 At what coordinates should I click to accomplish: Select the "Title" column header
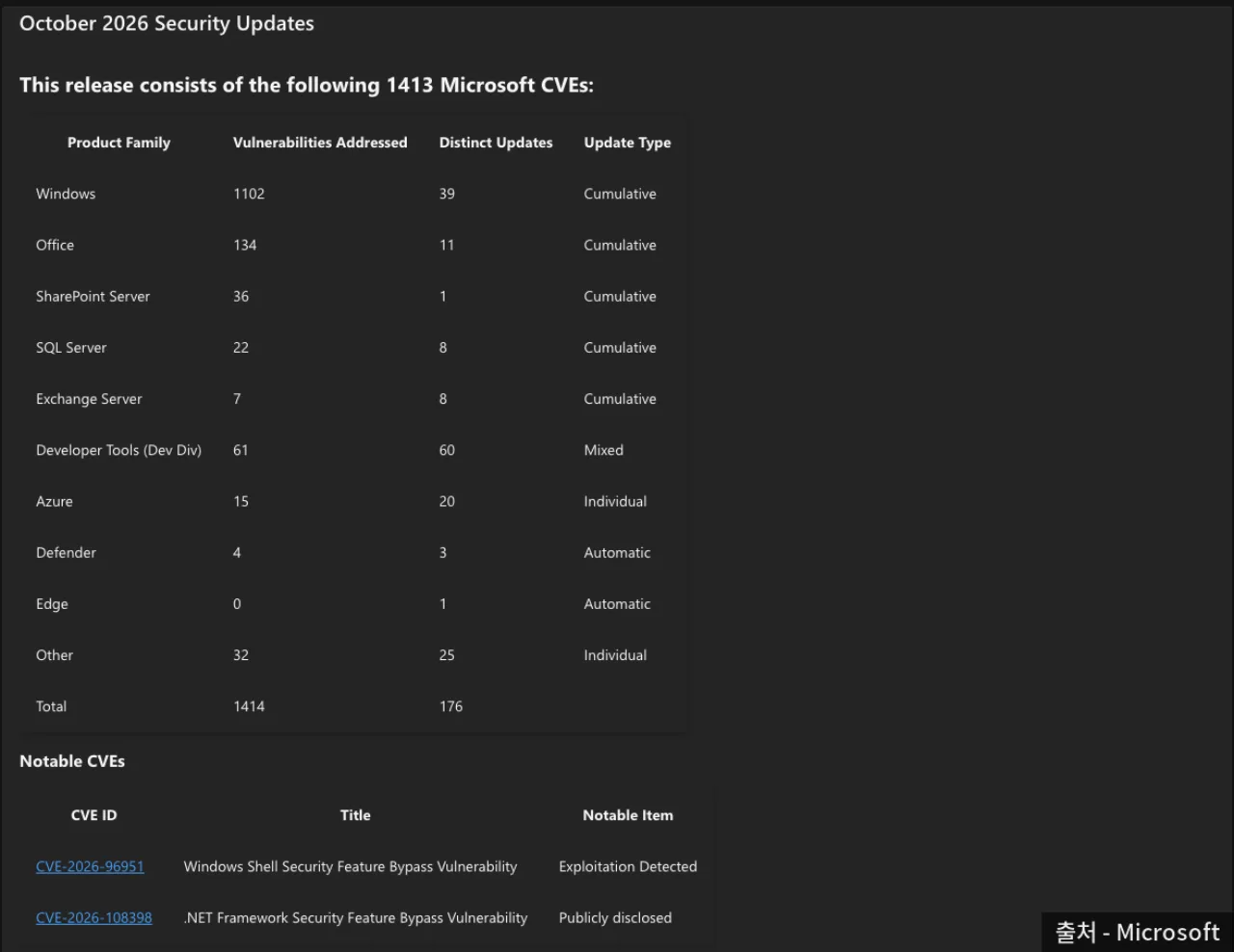355,815
